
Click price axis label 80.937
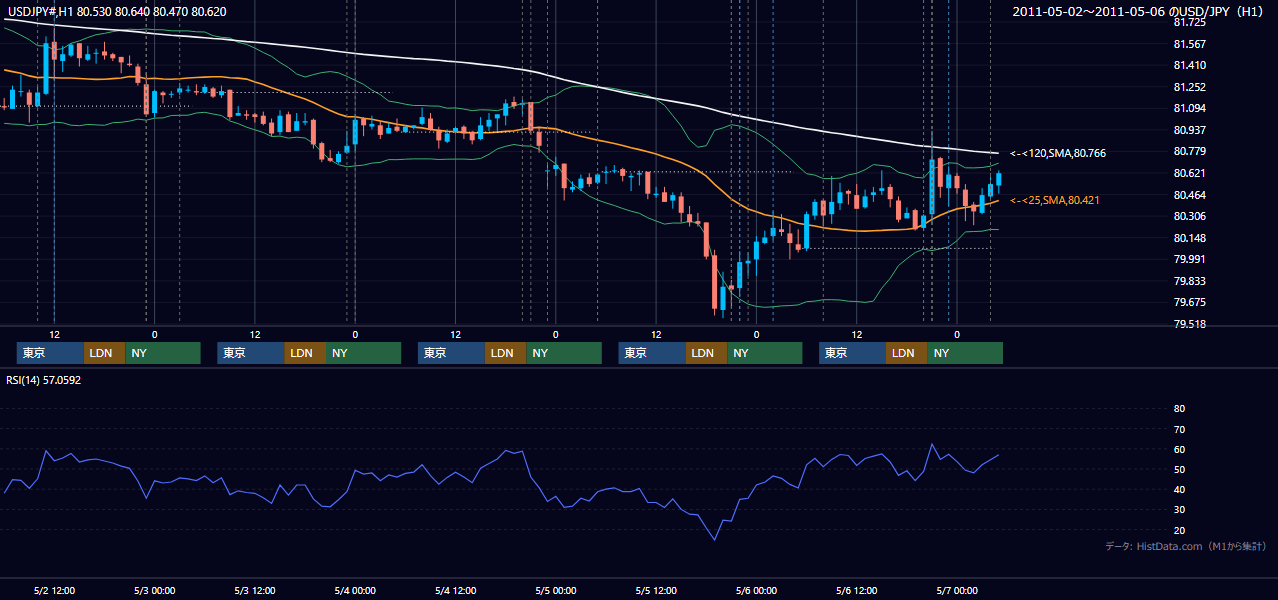(1189, 130)
